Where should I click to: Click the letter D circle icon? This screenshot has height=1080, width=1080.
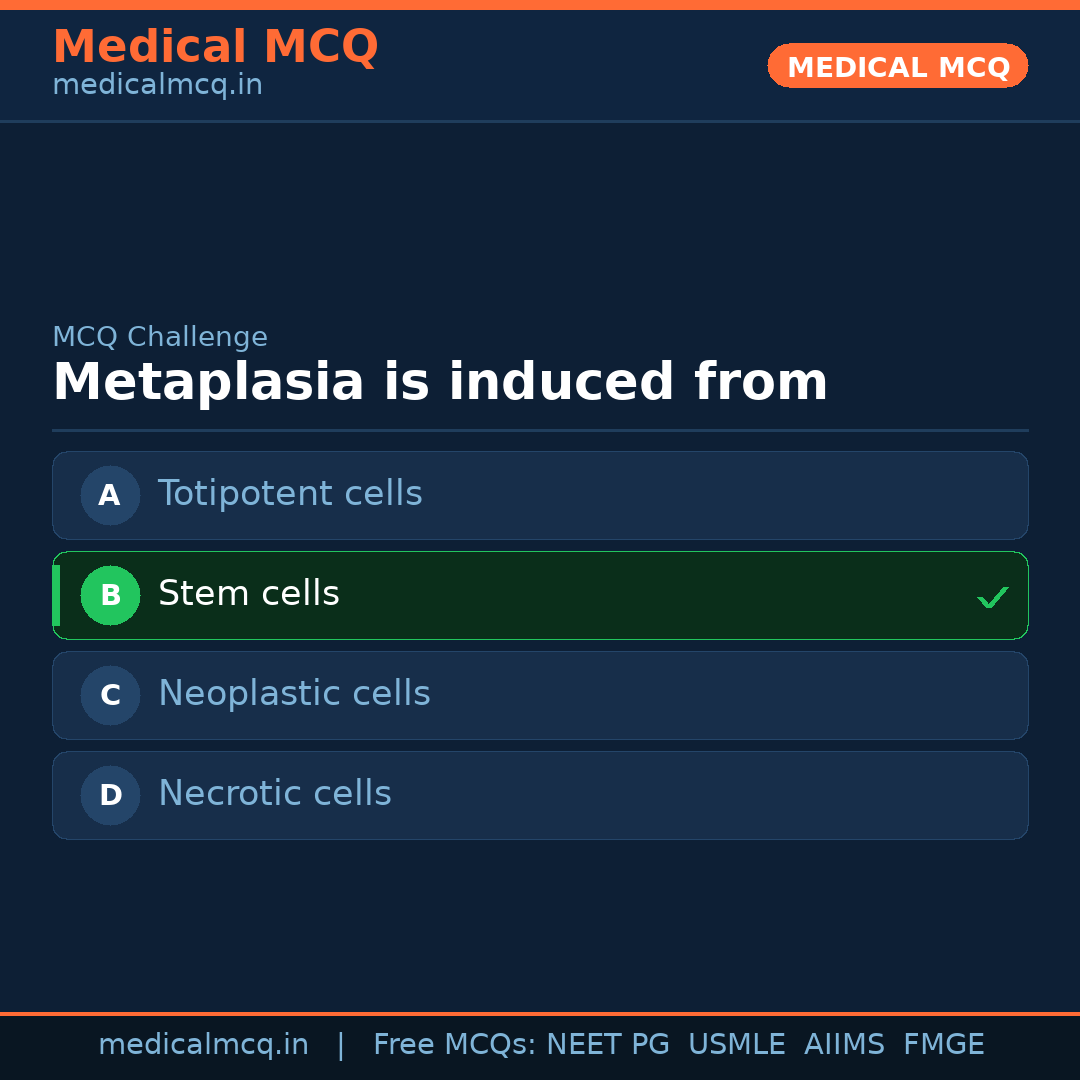click(110, 795)
